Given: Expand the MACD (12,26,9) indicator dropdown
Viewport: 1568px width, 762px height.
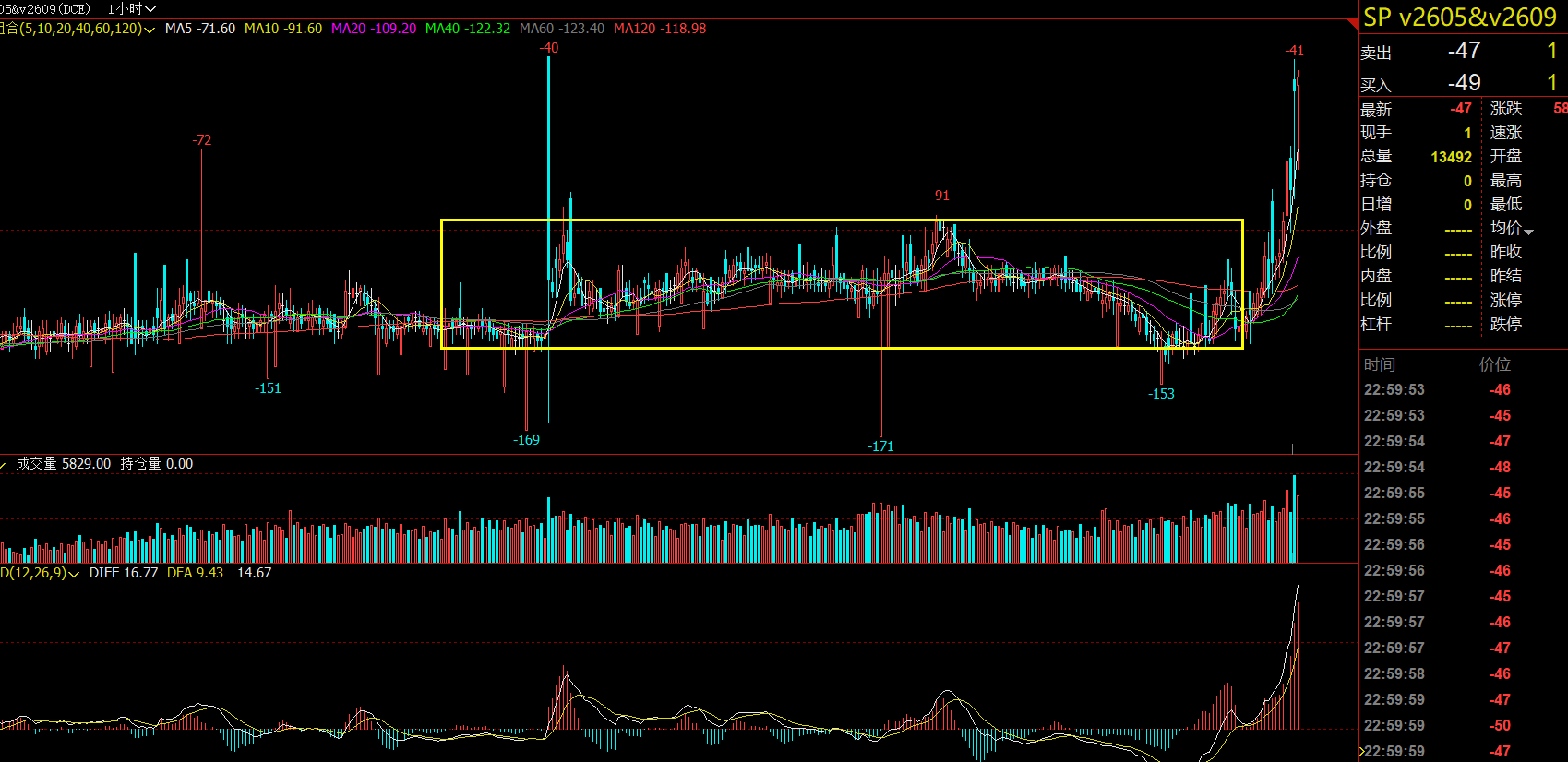Looking at the screenshot, I should 74,574.
